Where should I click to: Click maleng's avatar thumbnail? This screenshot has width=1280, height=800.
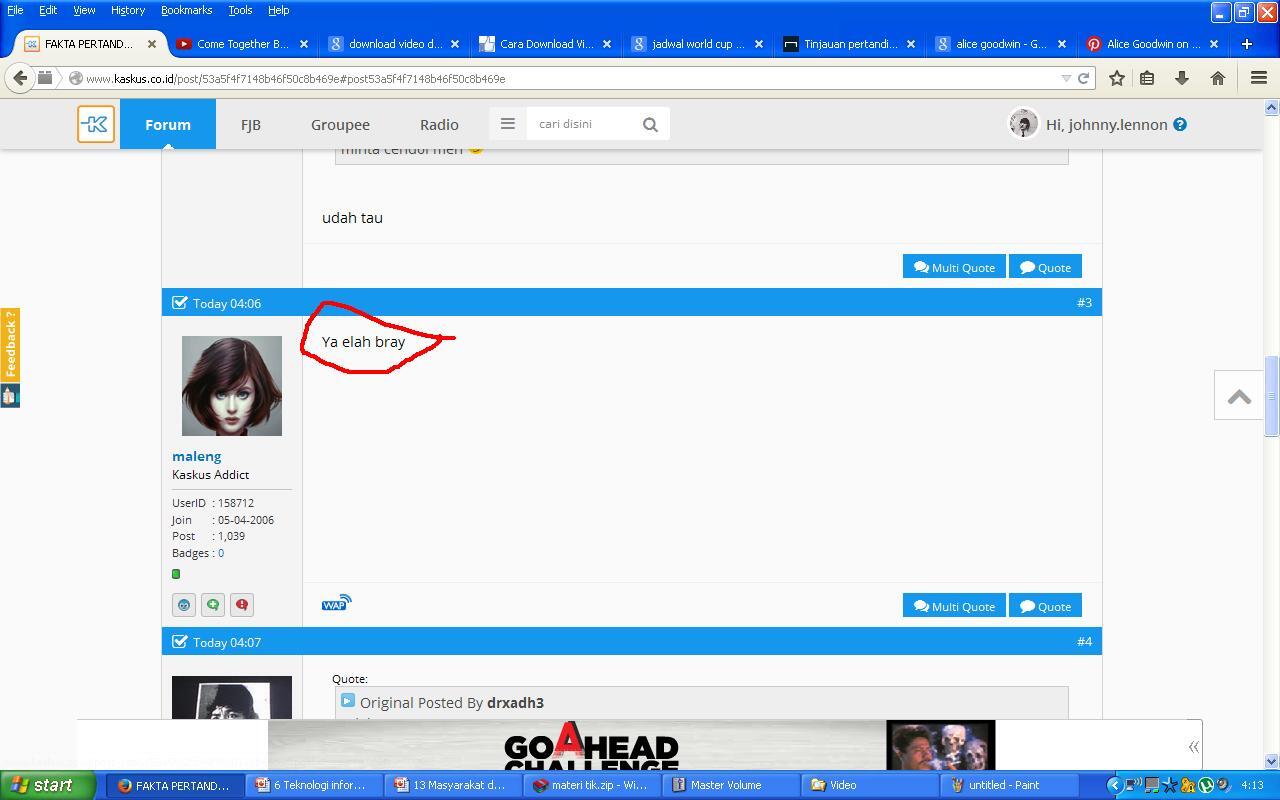pos(232,386)
